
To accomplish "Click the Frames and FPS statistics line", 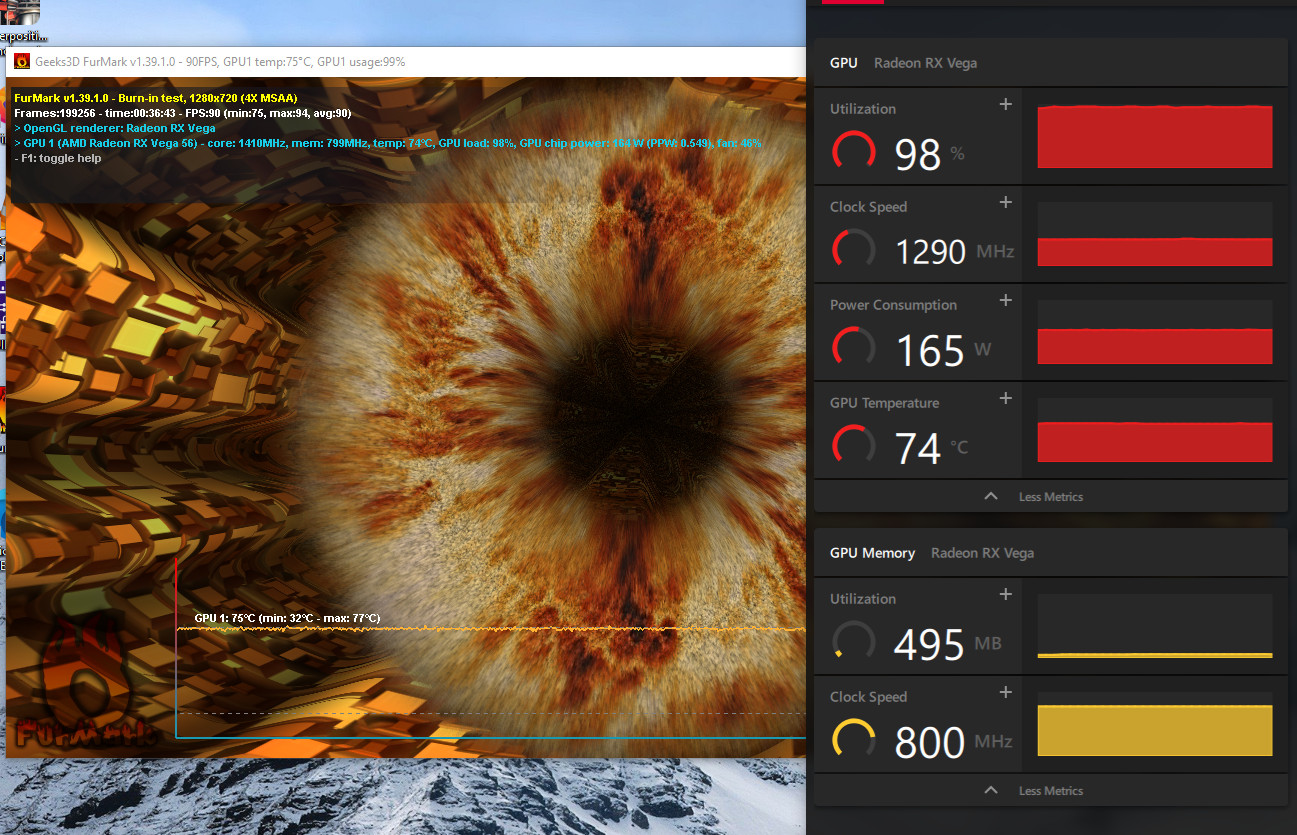I will (x=183, y=113).
